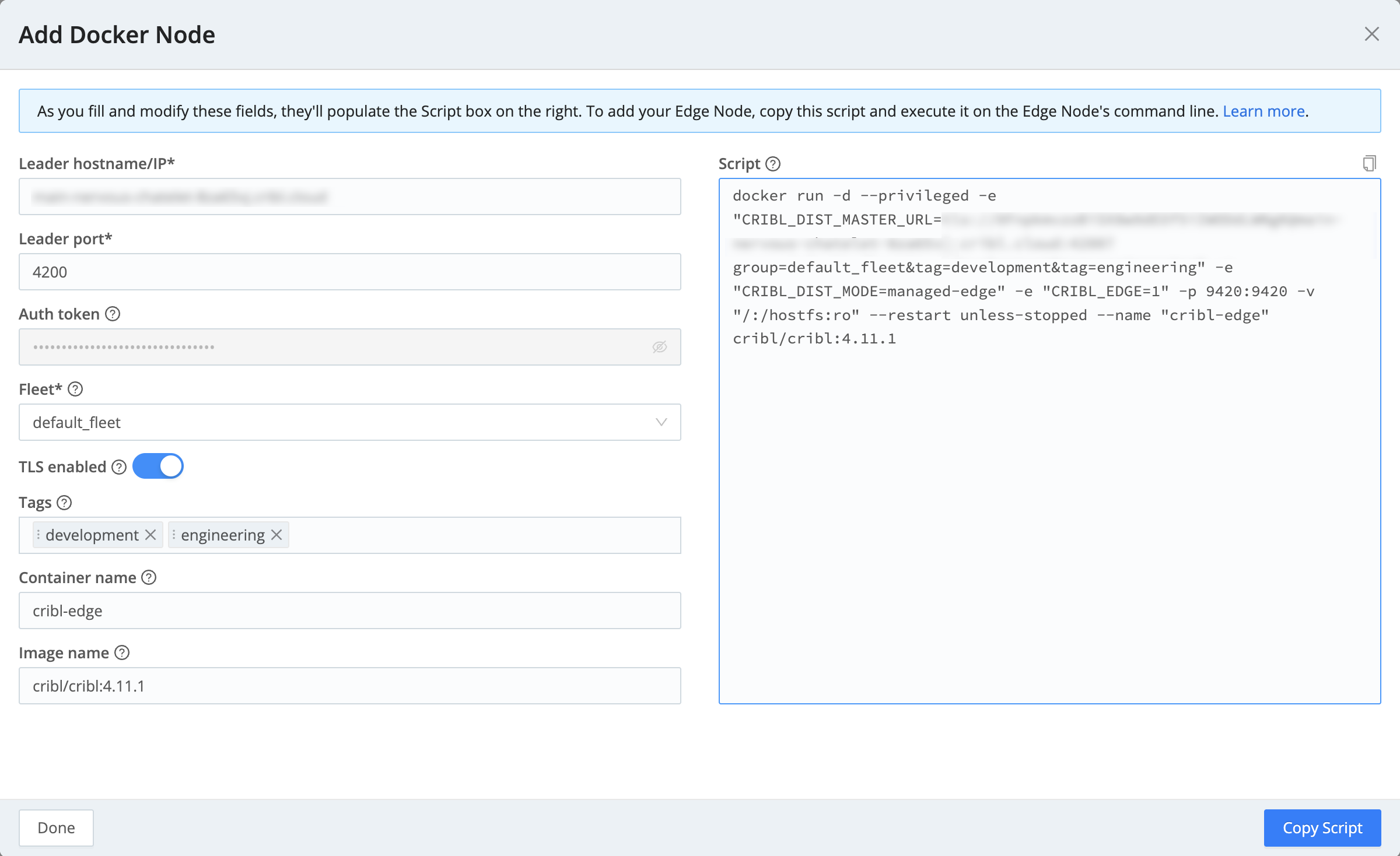Click inside the Container name field
This screenshot has width=1400, height=856.
point(350,611)
